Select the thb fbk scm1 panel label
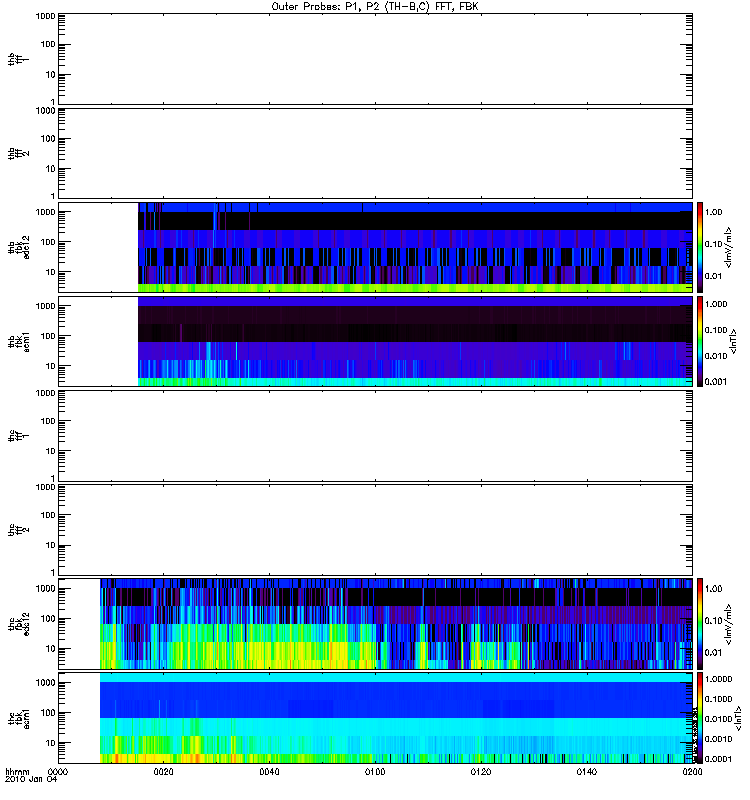This screenshot has height=800, width=750. [x=19, y=341]
